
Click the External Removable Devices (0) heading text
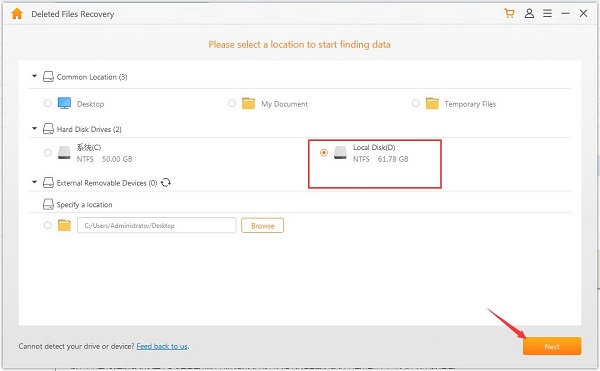tap(107, 183)
